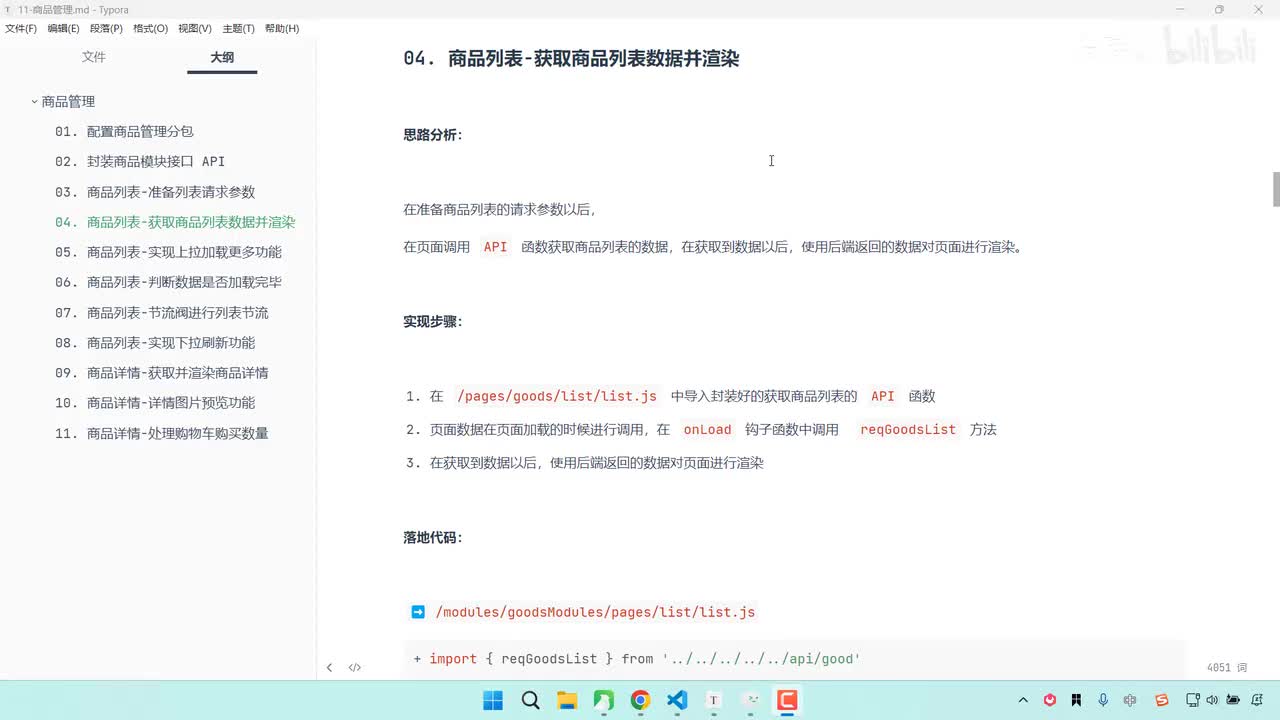Click the document vertical scrollbar thumb
Viewport: 1280px width, 720px height.
[x=1276, y=189]
